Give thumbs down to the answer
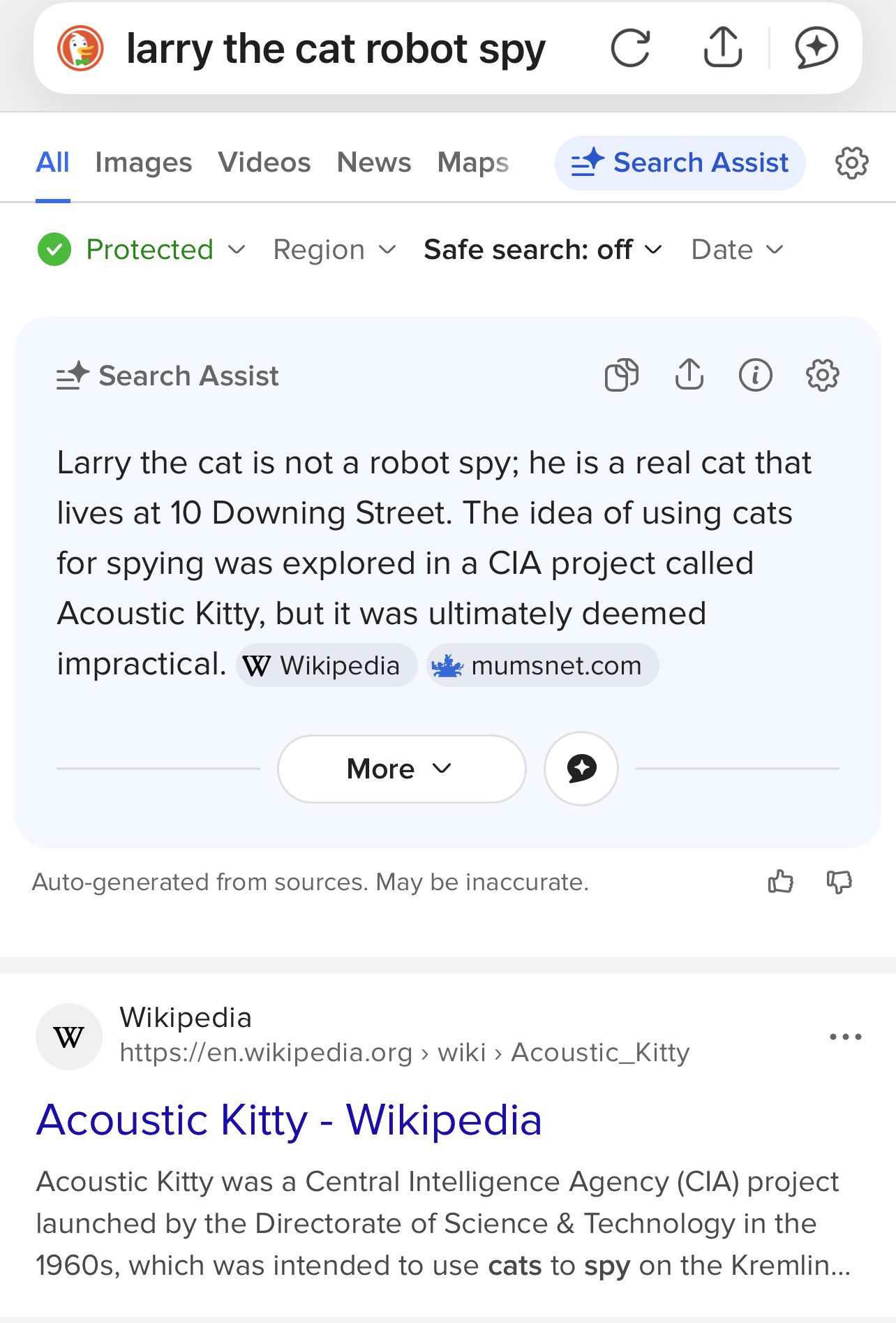896x1323 pixels. 839,882
